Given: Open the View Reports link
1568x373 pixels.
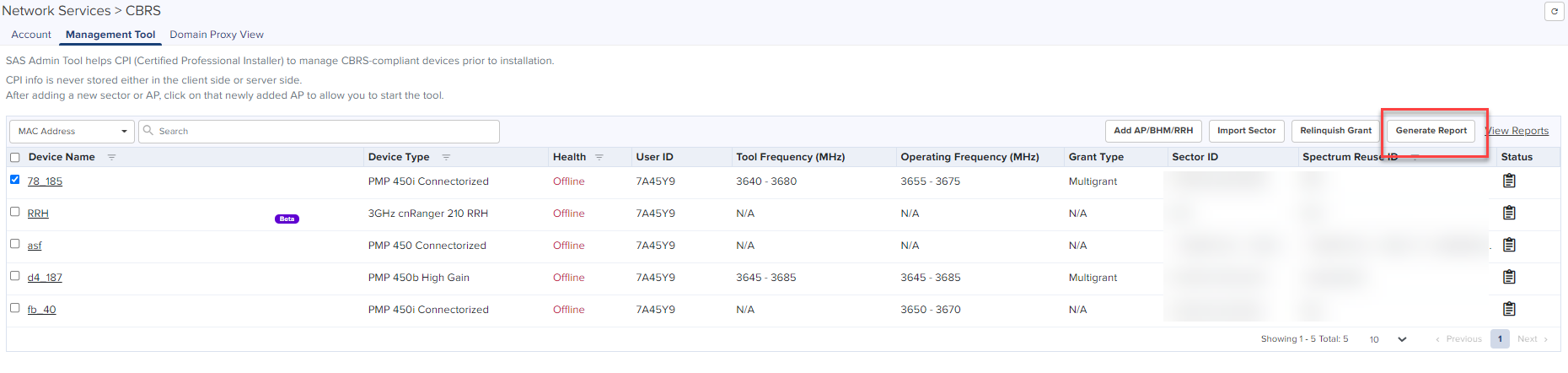Looking at the screenshot, I should (1518, 131).
